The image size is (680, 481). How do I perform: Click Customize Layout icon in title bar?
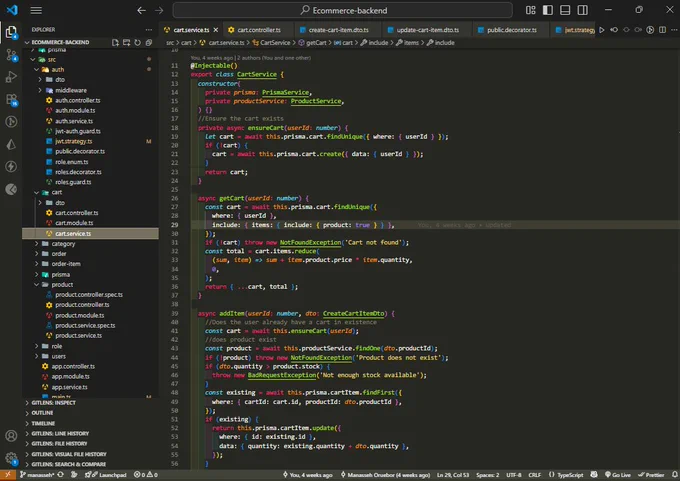click(530, 10)
